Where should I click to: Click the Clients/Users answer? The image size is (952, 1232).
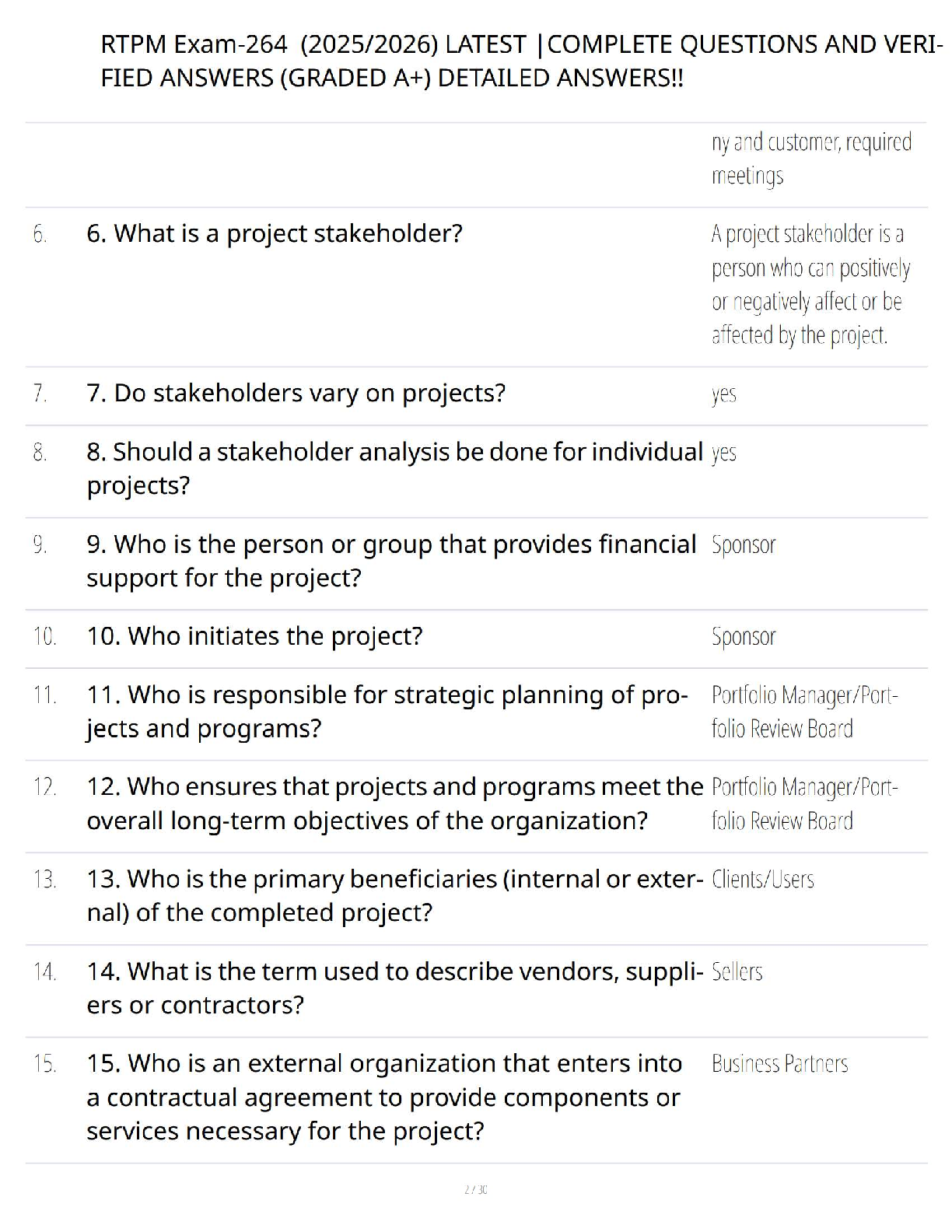pyautogui.click(x=762, y=880)
